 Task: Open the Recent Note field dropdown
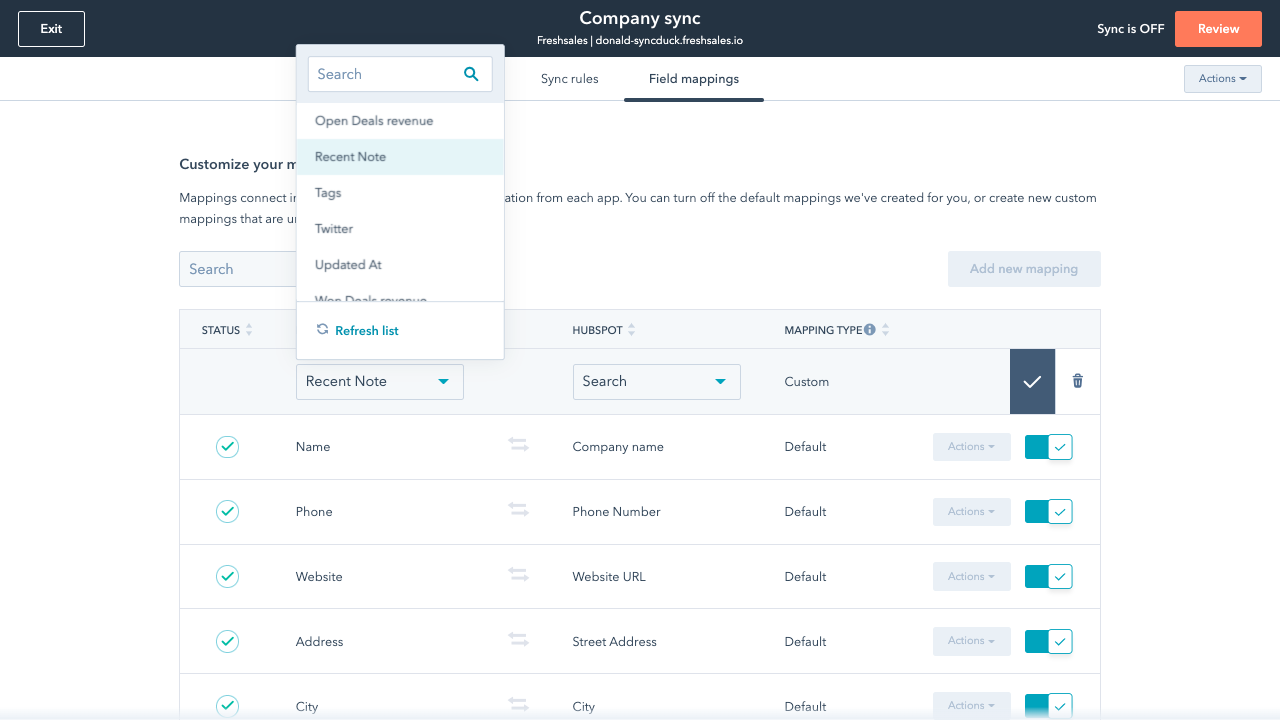379,381
